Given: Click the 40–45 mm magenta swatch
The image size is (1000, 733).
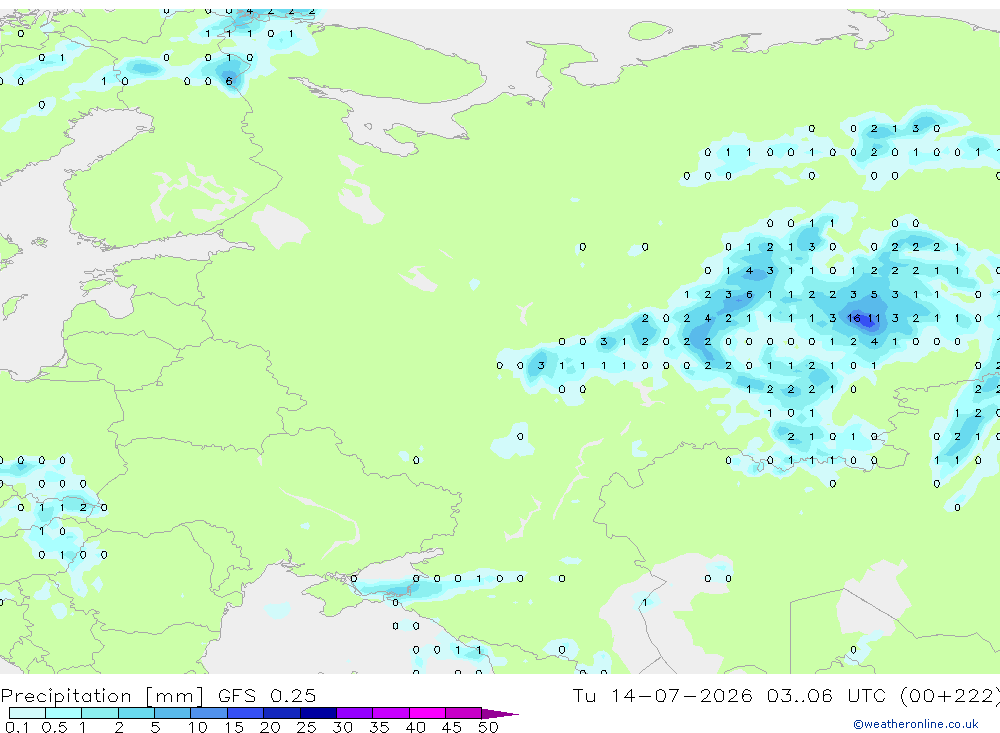Looking at the screenshot, I should click(427, 713).
